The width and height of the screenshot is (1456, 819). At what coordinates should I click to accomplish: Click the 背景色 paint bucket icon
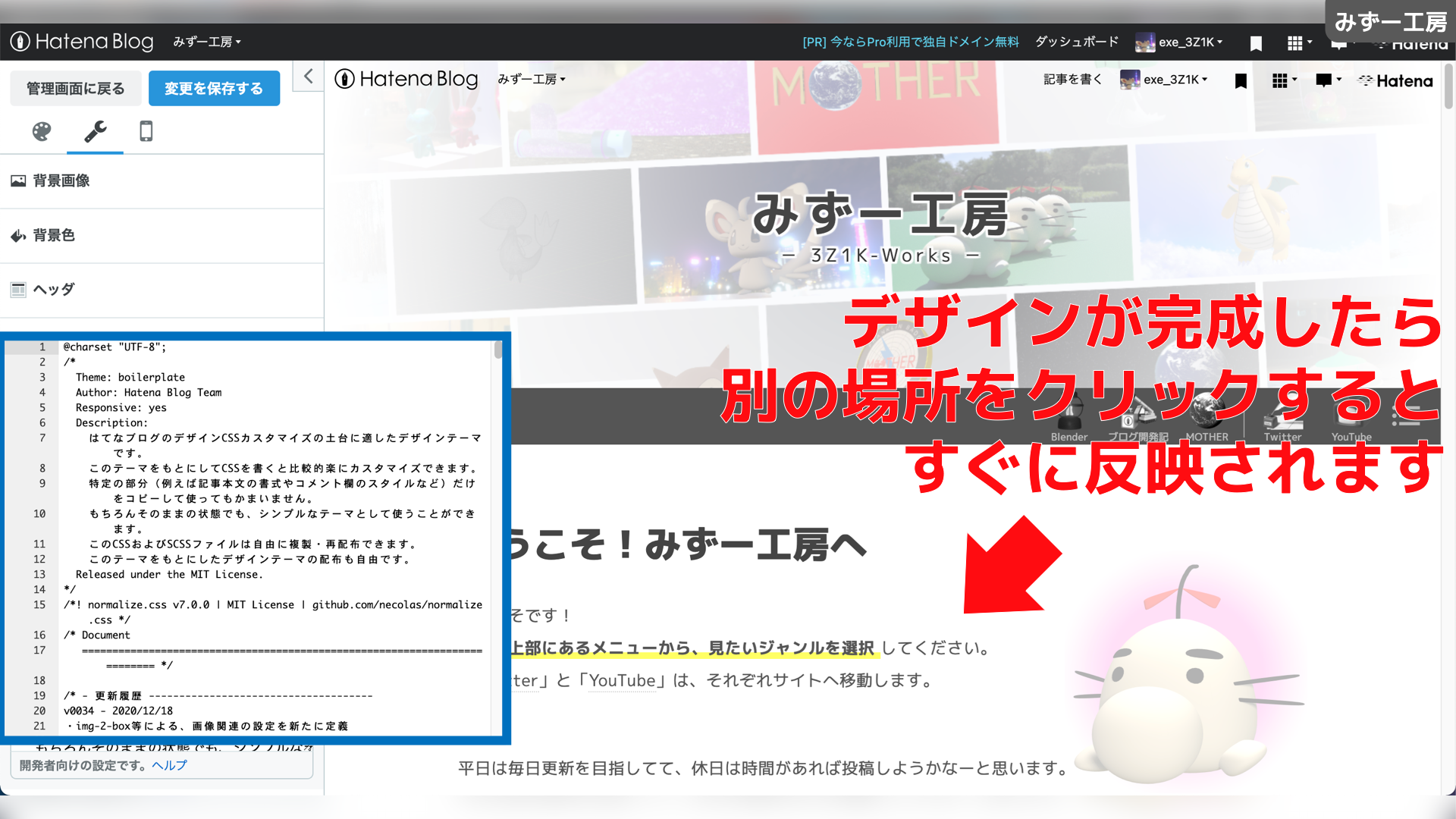tap(18, 236)
